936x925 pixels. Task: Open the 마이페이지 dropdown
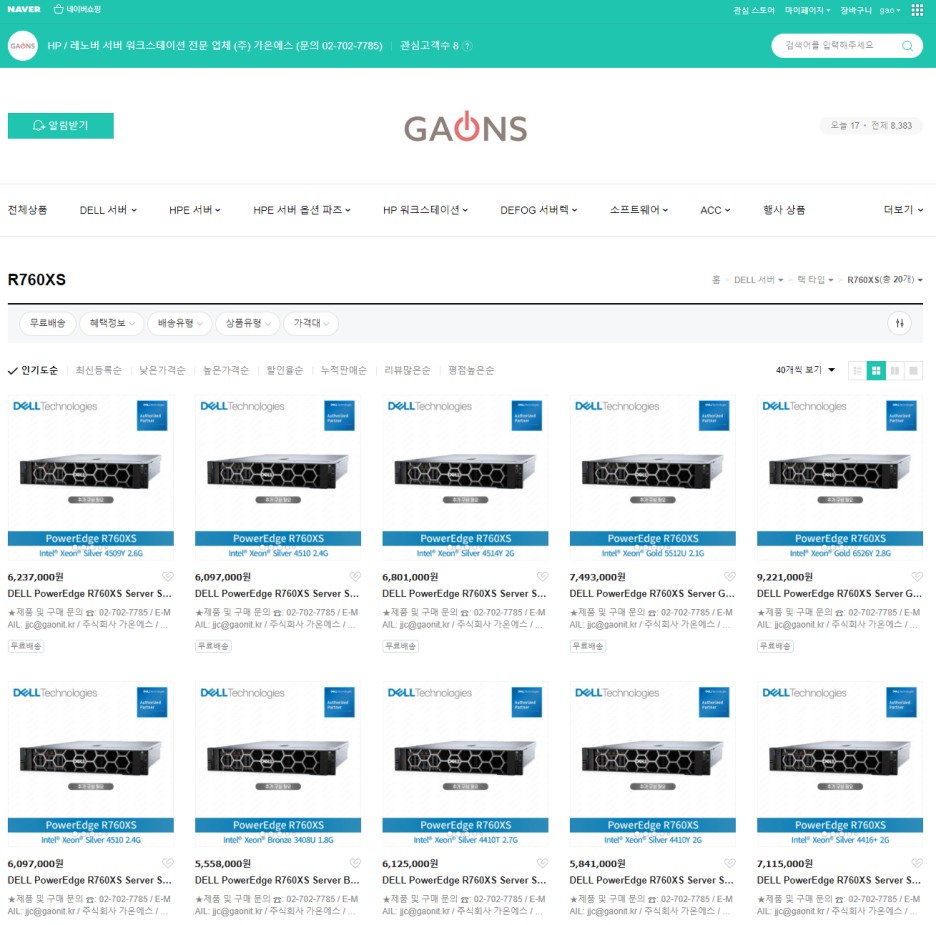point(807,10)
